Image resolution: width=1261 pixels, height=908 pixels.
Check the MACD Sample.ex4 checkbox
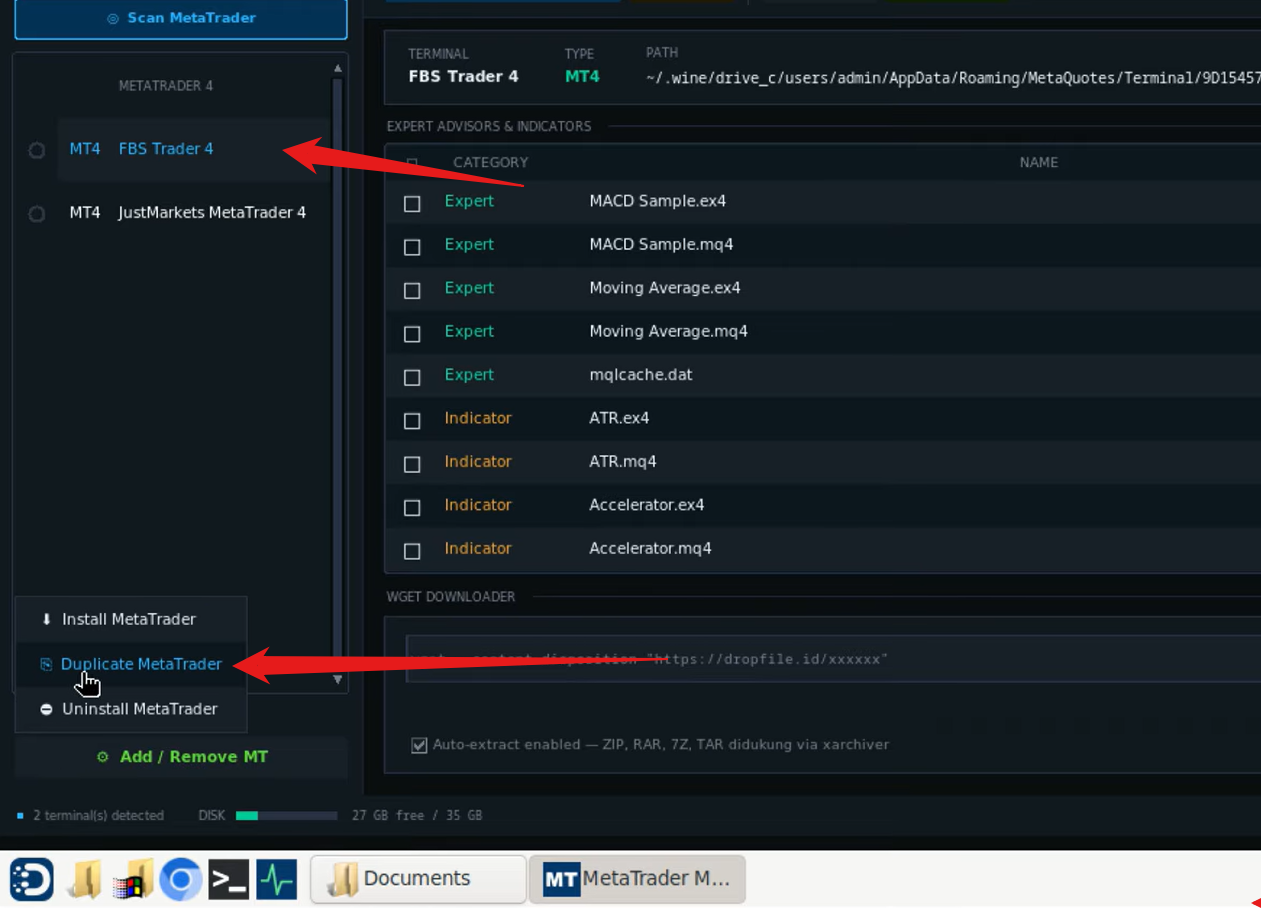(412, 203)
